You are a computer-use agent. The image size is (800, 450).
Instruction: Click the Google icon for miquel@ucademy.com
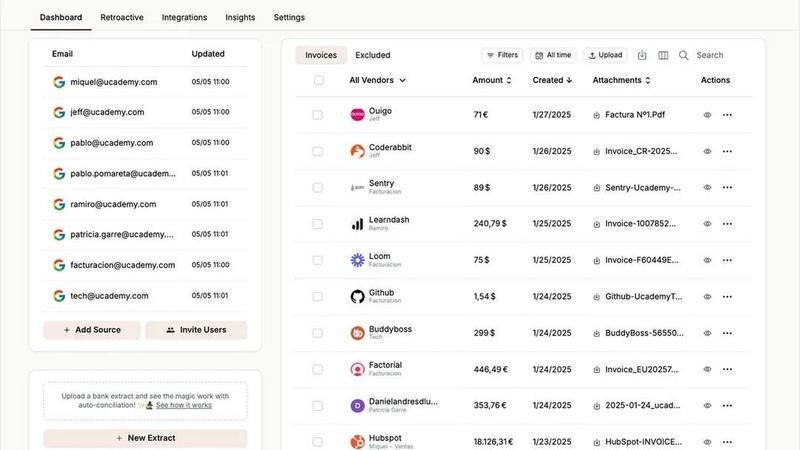(x=59, y=82)
